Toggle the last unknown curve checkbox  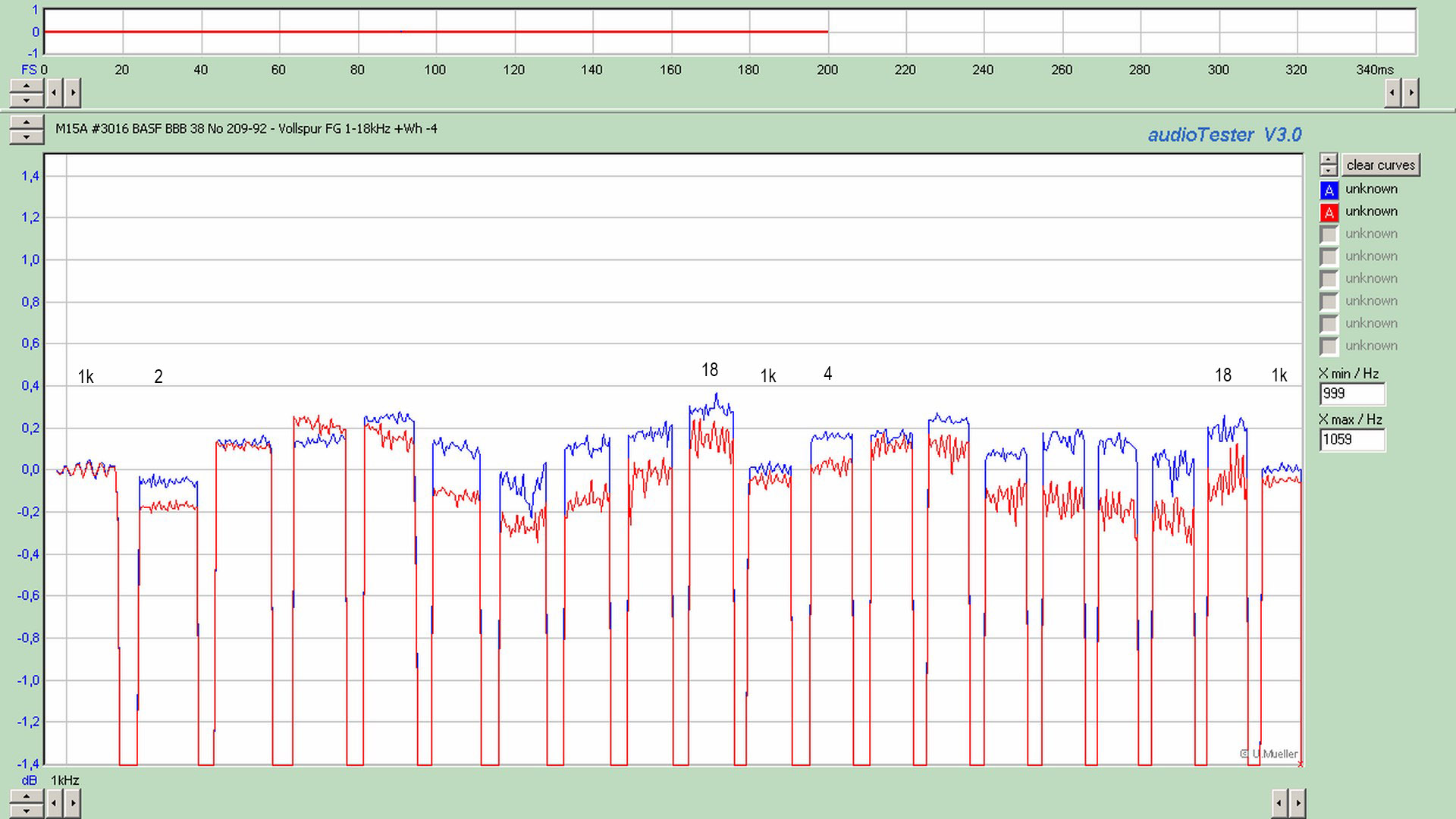pyautogui.click(x=1329, y=346)
